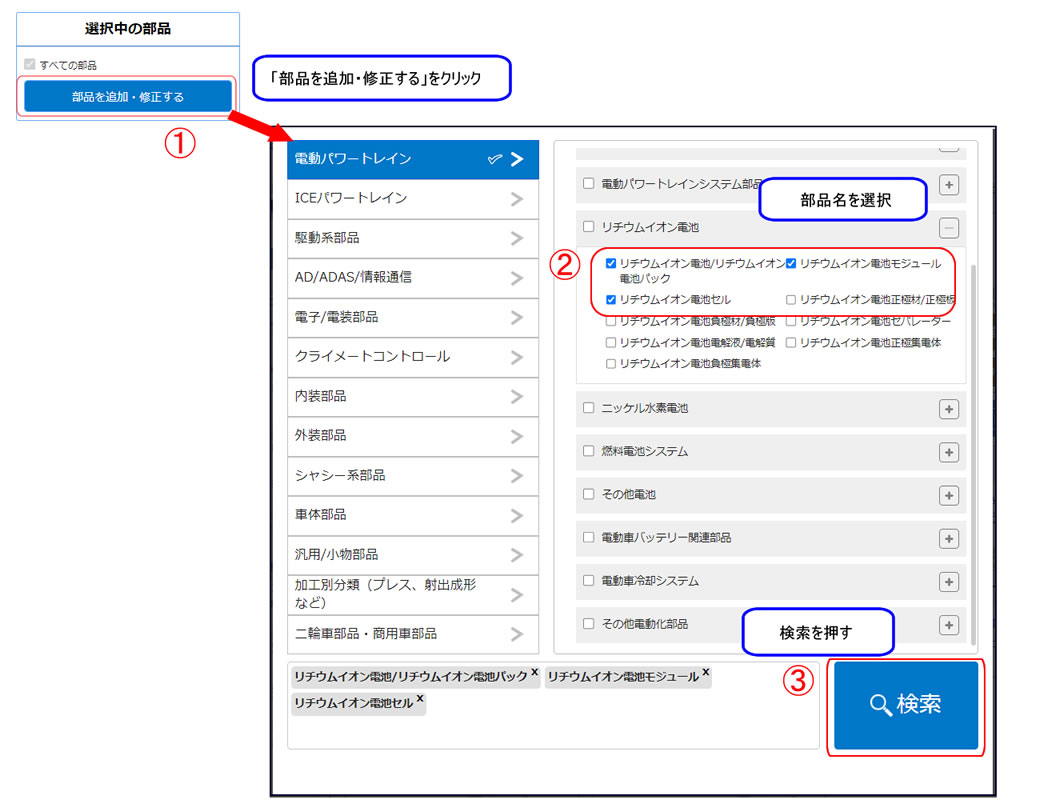
Task: Tick the 電動車冷却システム category checkbox
Action: (x=589, y=581)
